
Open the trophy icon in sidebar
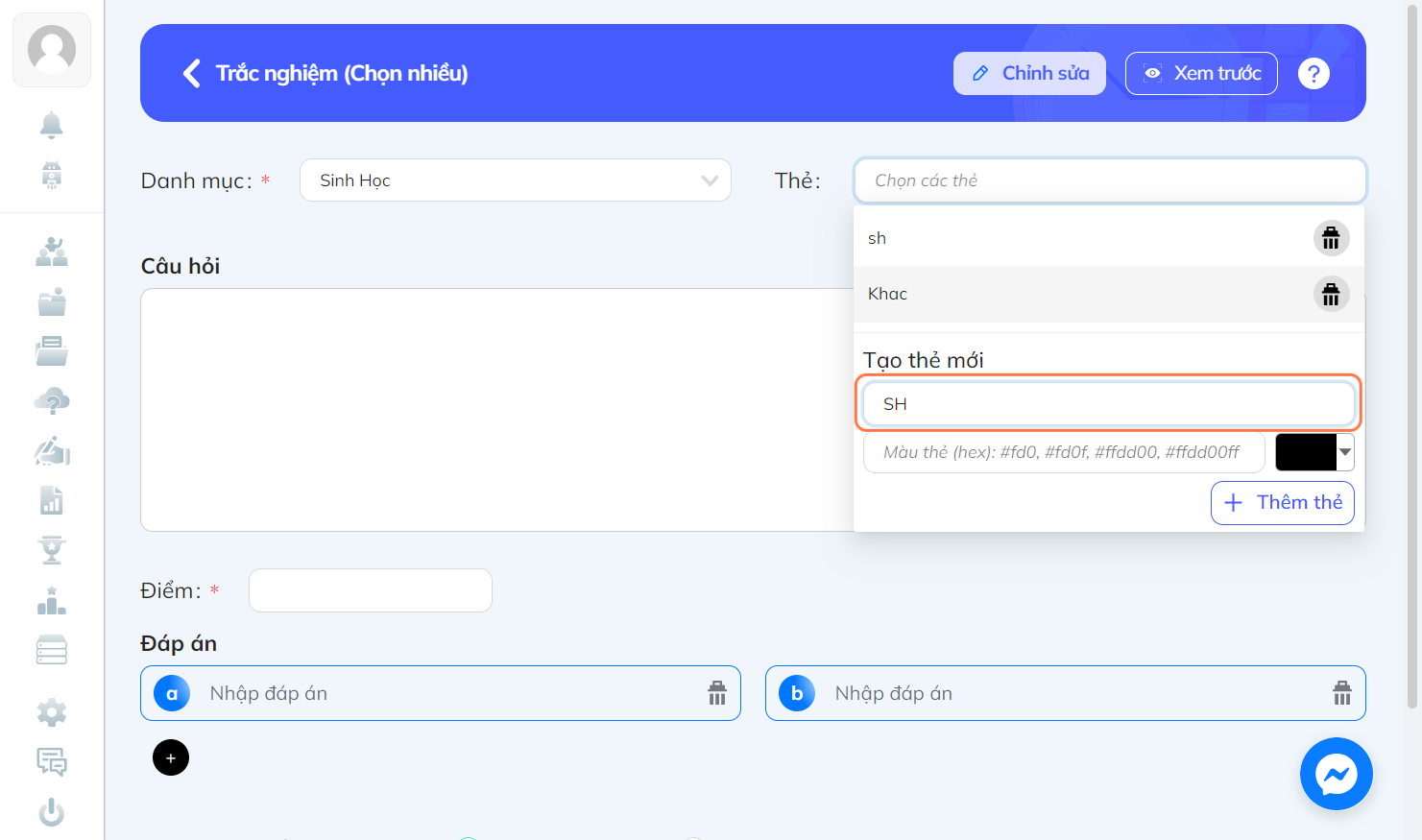(52, 550)
